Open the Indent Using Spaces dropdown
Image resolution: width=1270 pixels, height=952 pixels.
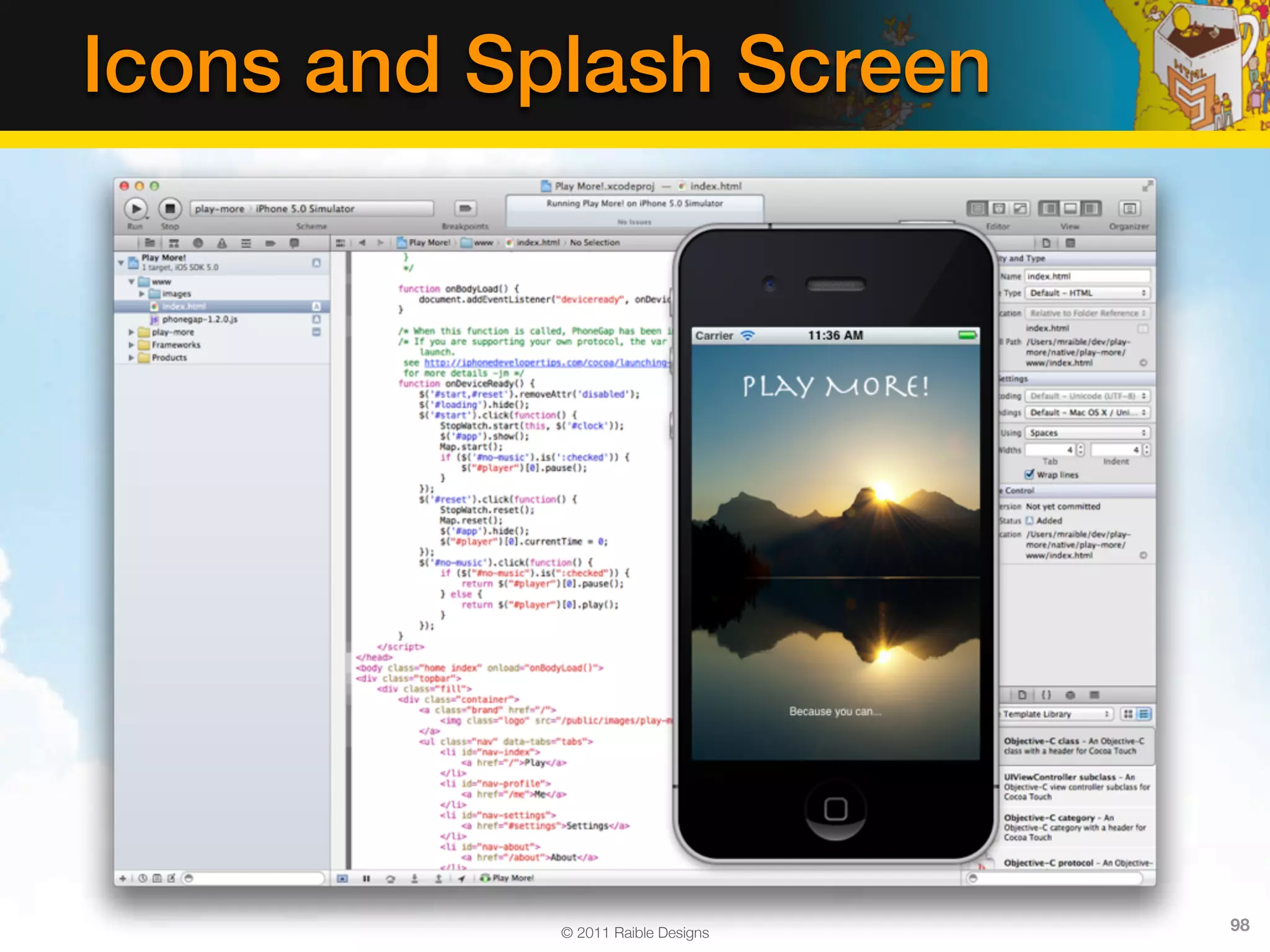(x=1088, y=433)
